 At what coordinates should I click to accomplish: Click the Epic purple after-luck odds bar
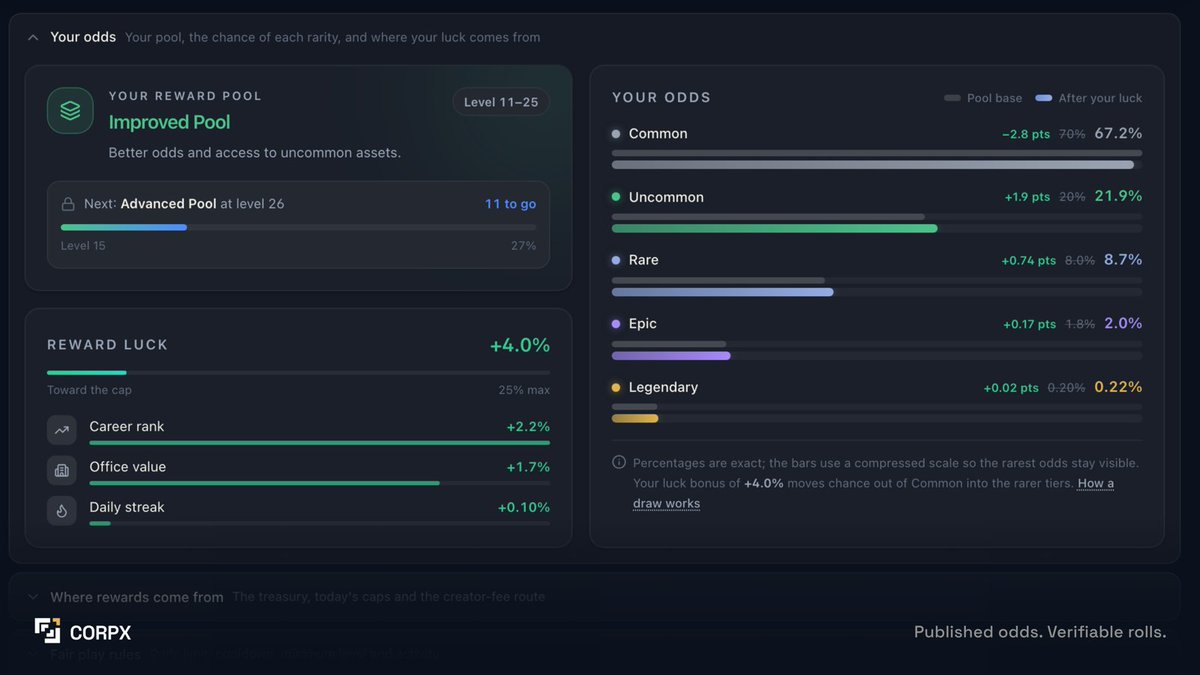click(671, 355)
